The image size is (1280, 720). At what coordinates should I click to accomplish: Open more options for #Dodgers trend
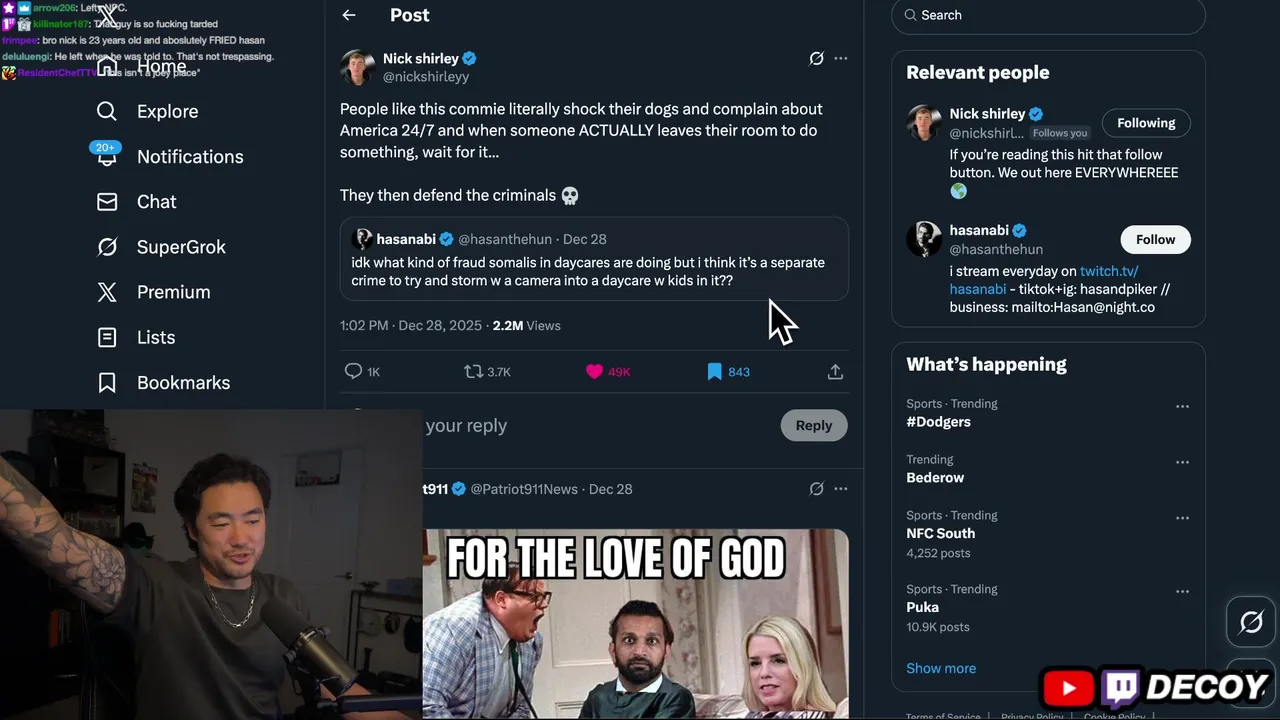pos(1182,406)
